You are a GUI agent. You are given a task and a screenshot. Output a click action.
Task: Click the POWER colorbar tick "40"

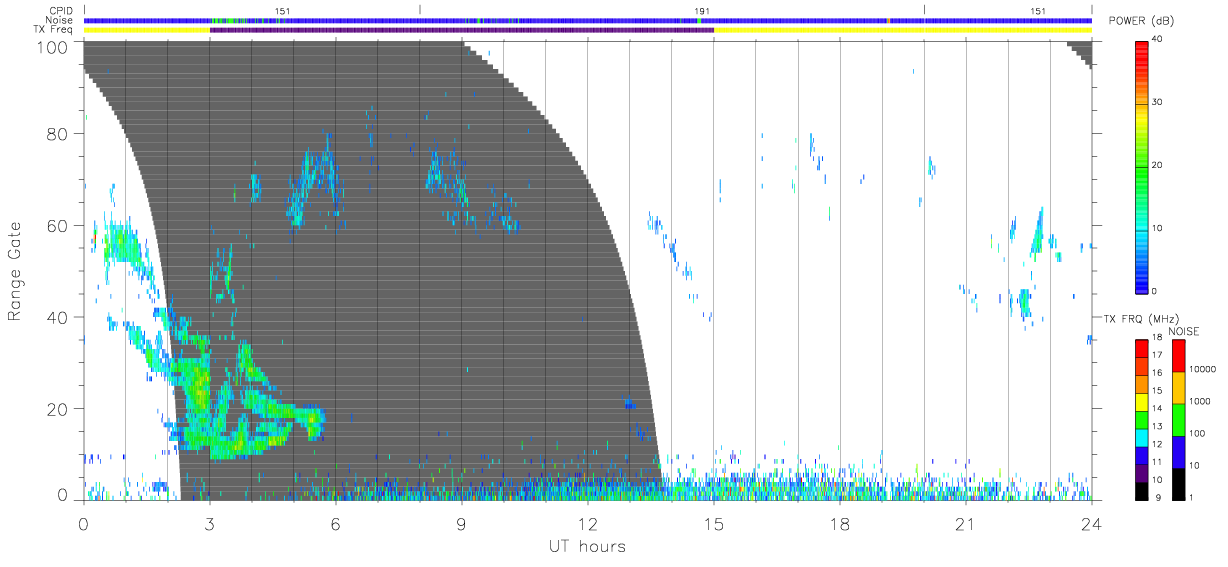1158,40
